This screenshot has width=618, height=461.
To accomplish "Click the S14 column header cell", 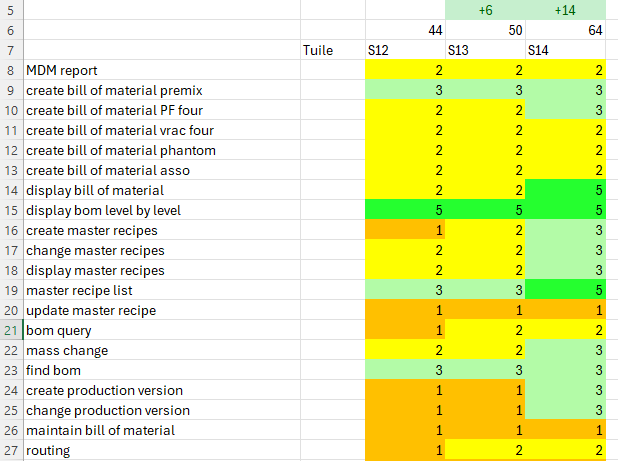I will 565,50.
